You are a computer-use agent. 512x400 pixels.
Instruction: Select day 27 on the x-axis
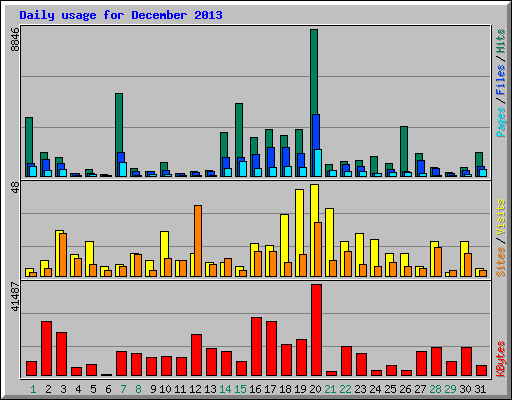420,389
